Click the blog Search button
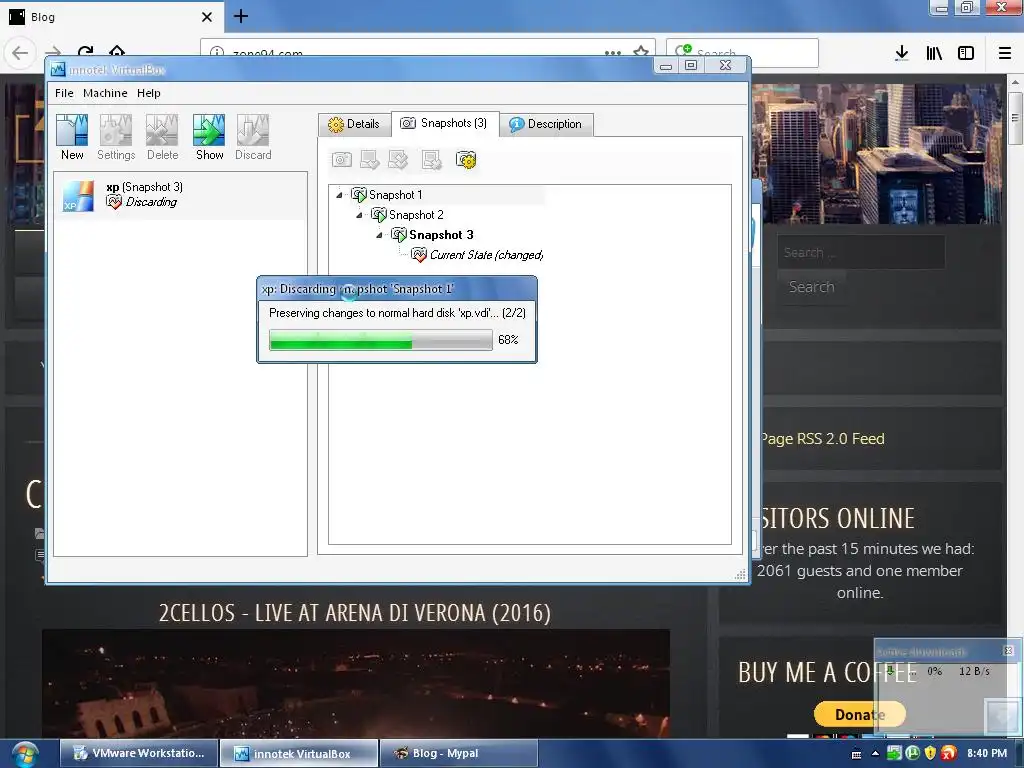1024x768 pixels. tap(811, 287)
